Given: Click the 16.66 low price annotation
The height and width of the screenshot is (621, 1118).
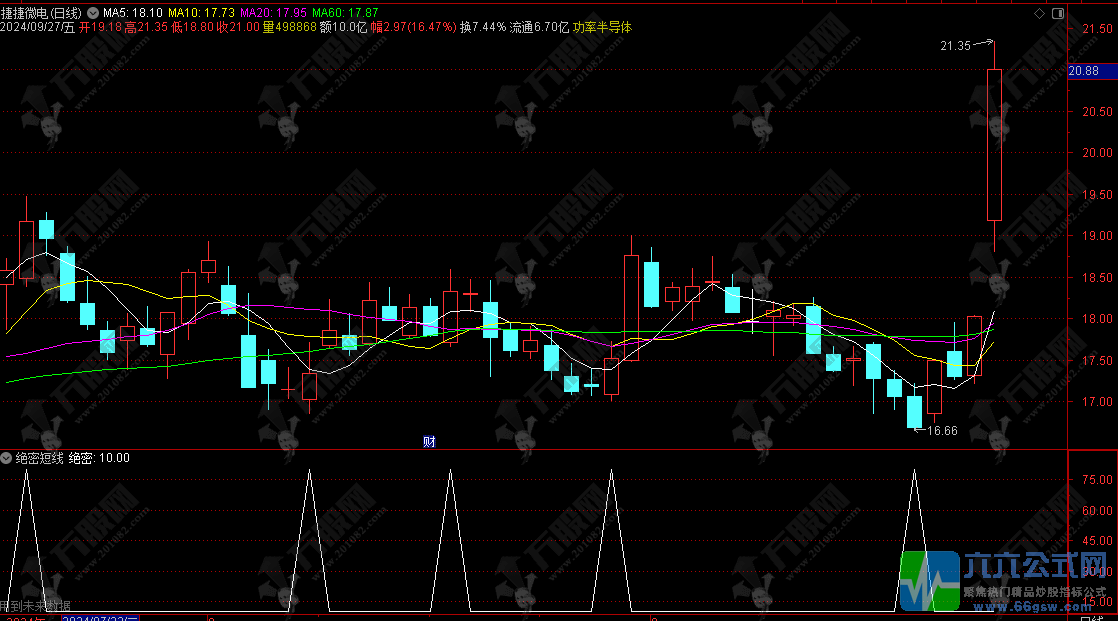Looking at the screenshot, I should pyautogui.click(x=942, y=431).
